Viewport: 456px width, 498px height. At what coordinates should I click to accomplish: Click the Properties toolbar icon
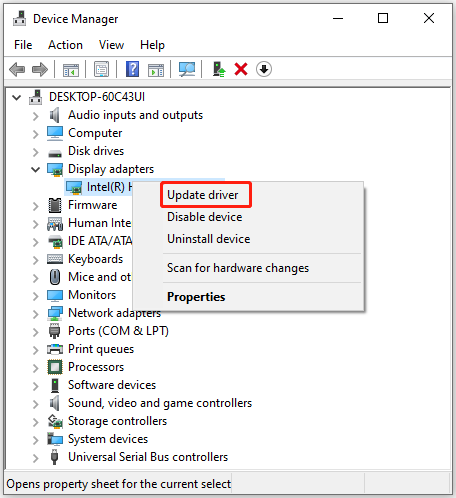pyautogui.click(x=101, y=69)
